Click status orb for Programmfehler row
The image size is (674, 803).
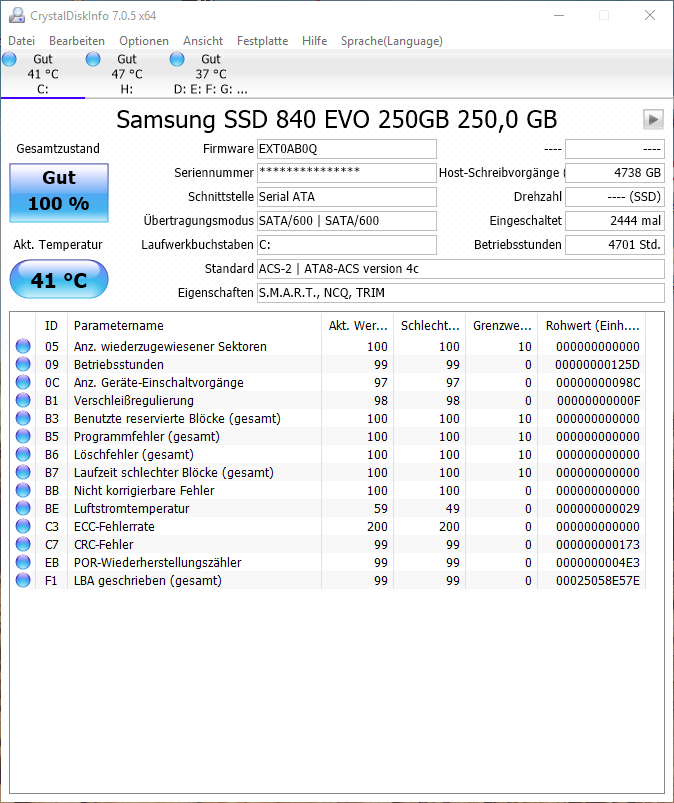point(23,436)
